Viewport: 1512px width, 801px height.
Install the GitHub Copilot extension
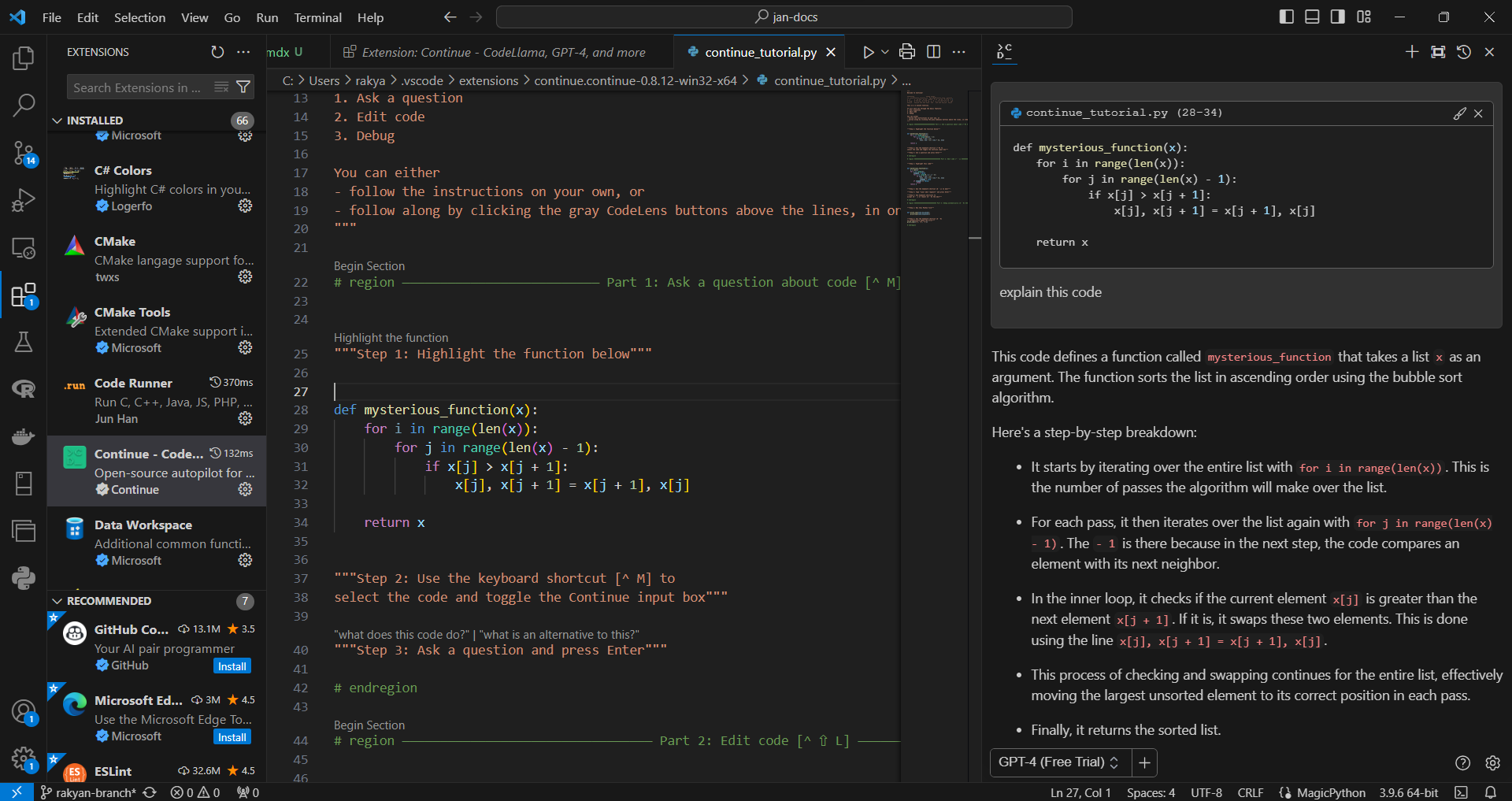(x=232, y=666)
